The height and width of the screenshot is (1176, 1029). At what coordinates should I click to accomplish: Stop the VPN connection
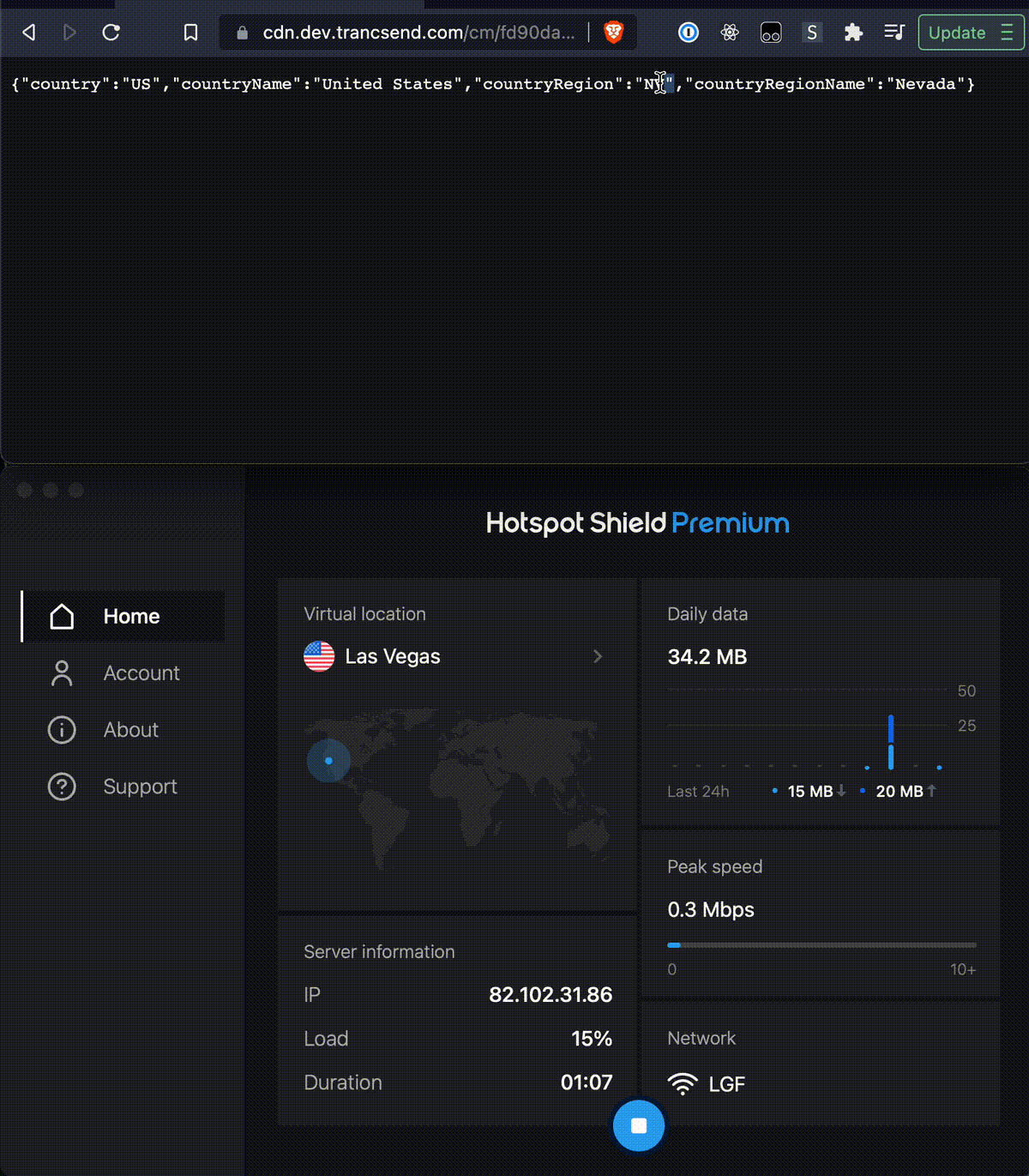click(x=639, y=1125)
